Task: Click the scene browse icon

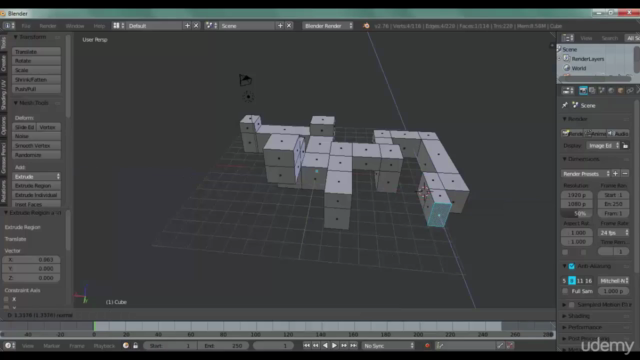Action: point(211,26)
